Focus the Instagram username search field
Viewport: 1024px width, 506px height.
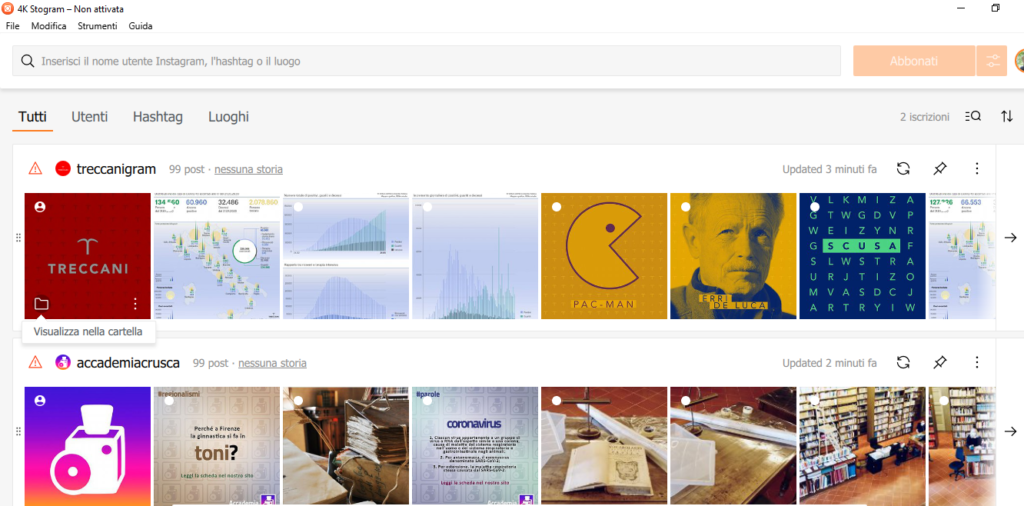point(426,61)
